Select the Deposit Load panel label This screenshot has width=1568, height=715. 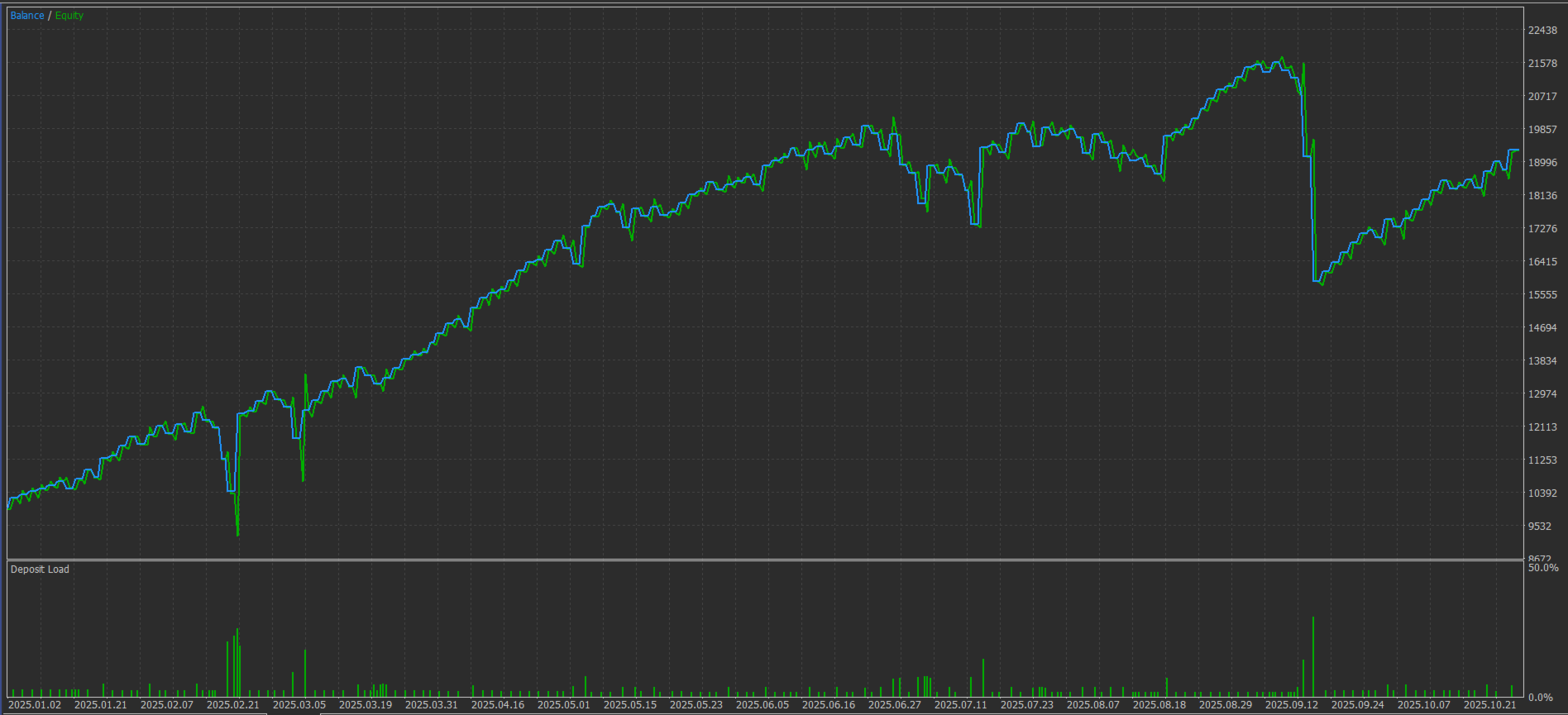40,570
